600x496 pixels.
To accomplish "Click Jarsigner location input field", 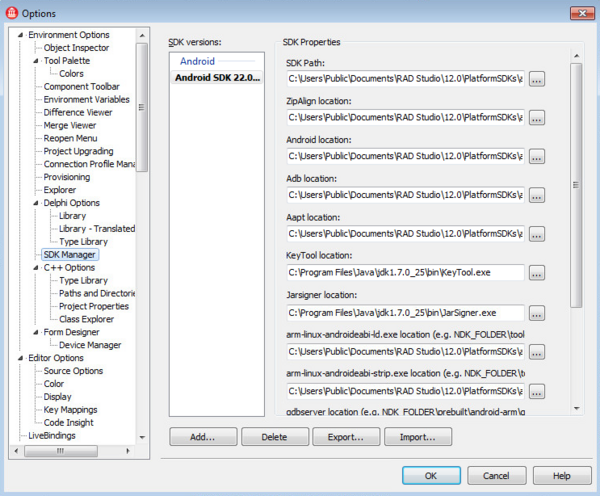I will [406, 313].
